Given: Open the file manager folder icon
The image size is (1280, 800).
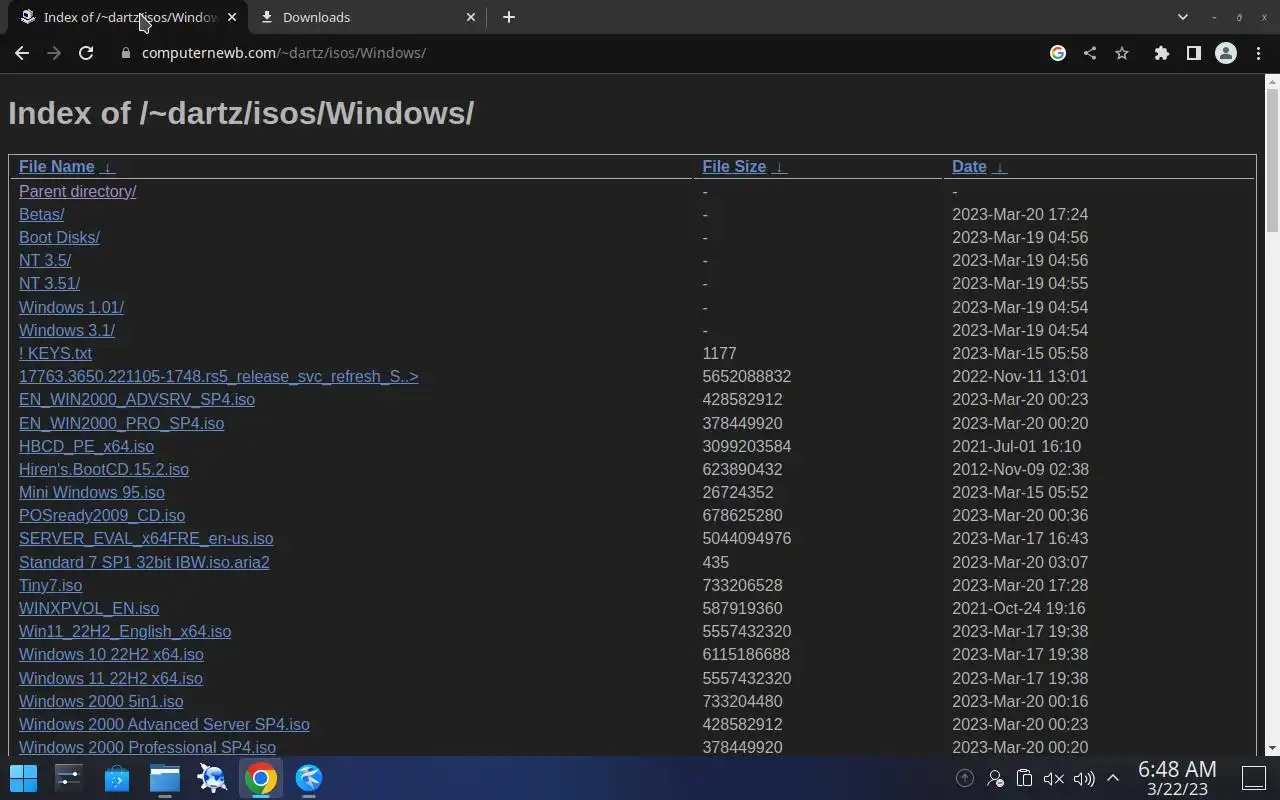Looking at the screenshot, I should coord(165,778).
